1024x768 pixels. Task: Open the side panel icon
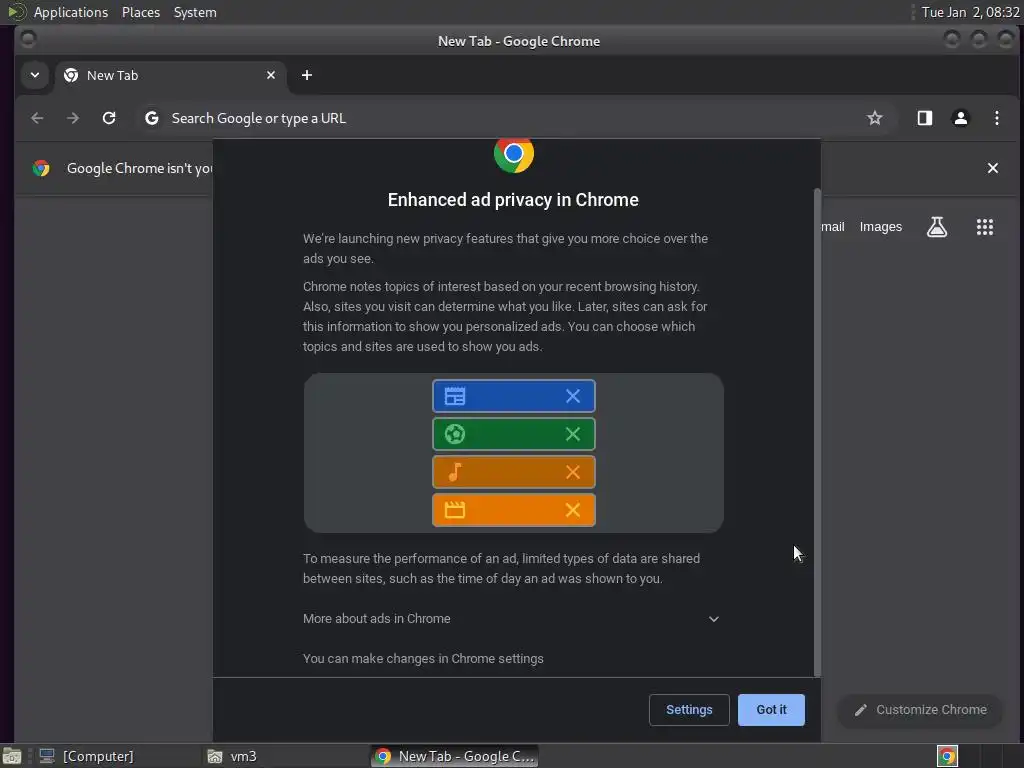(924, 118)
